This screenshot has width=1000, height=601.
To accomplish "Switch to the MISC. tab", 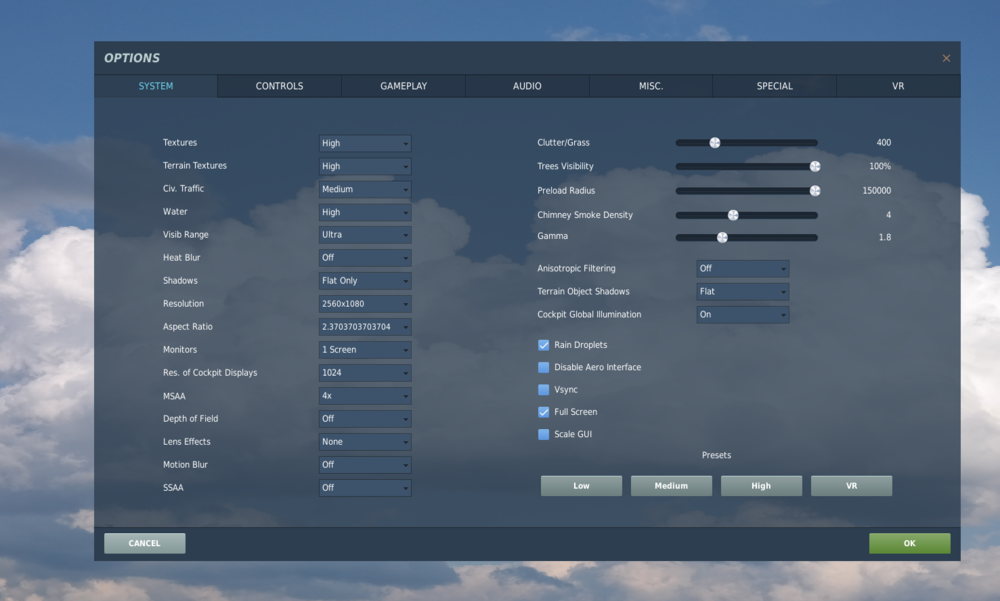I will (651, 86).
